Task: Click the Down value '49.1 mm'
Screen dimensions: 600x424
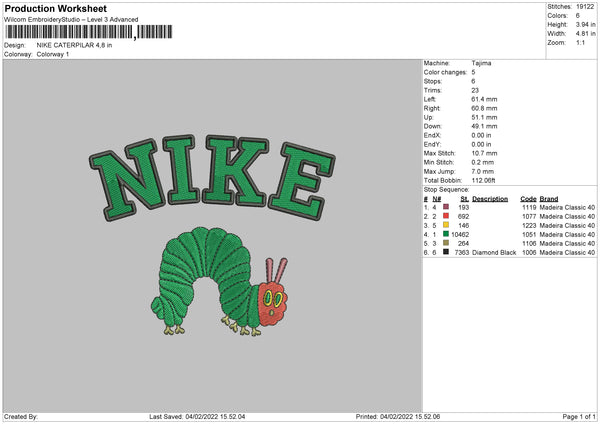Action: coord(484,126)
